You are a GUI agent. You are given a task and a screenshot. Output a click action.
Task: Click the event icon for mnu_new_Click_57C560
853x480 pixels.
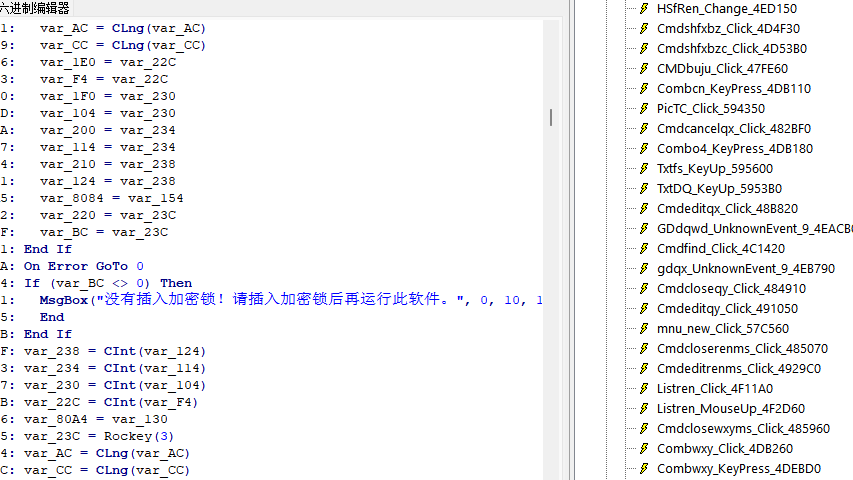644,328
